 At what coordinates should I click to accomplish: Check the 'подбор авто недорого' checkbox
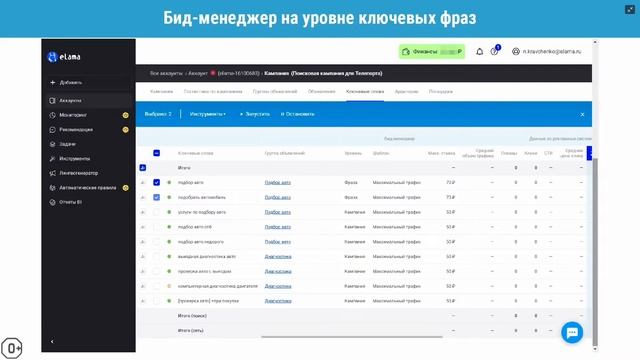156,242
